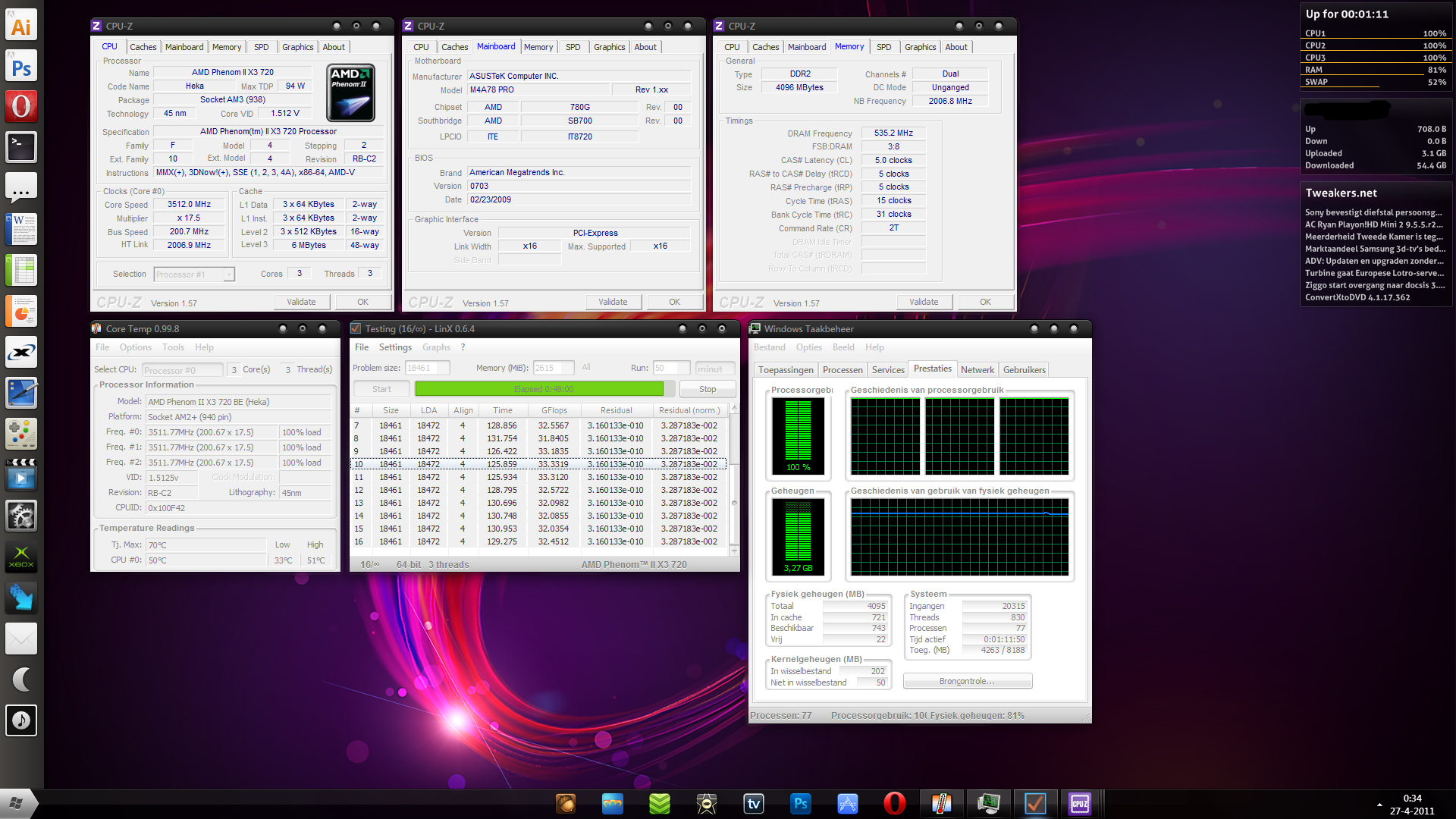The height and width of the screenshot is (819, 1456).
Task: Switch to Task Manager icon on the taskbar
Action: coord(988,804)
